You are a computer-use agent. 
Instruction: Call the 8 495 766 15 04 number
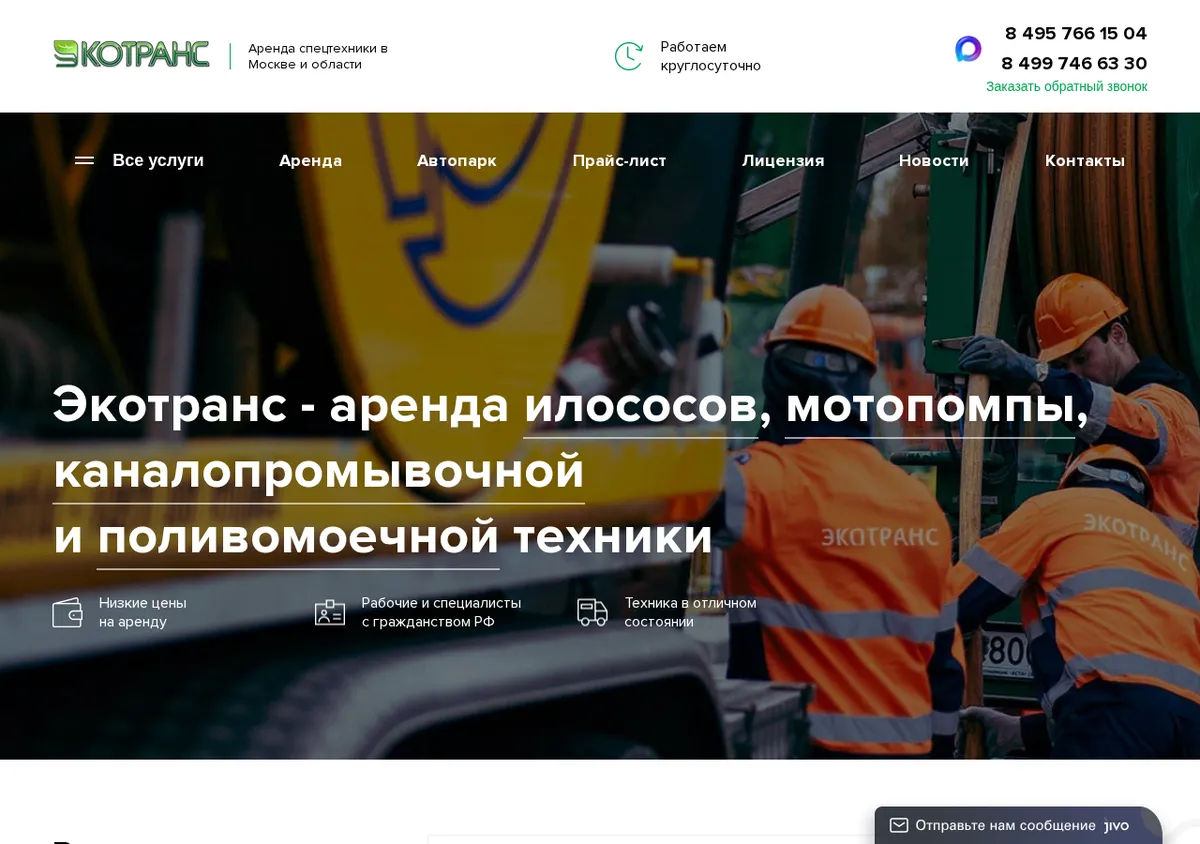tap(1076, 33)
